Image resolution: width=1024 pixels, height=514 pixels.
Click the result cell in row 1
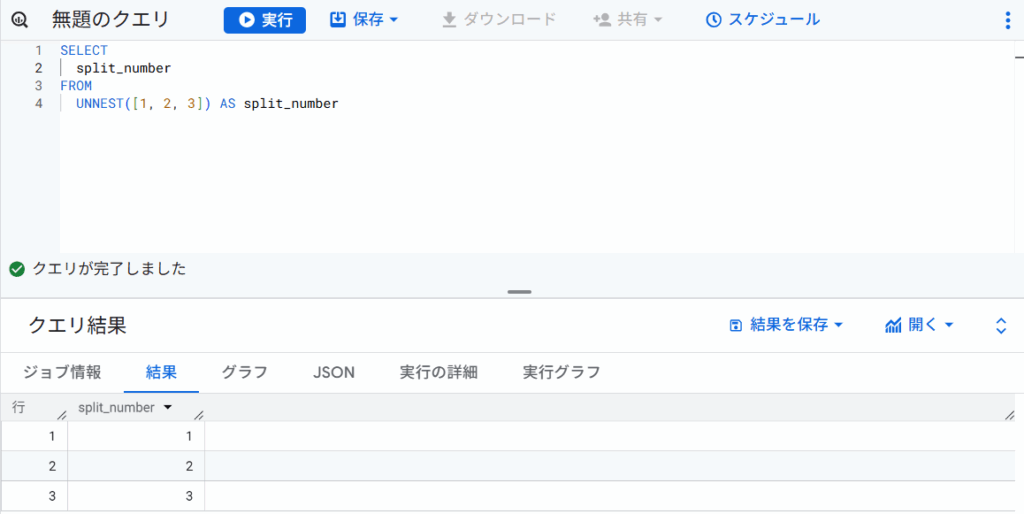136,436
